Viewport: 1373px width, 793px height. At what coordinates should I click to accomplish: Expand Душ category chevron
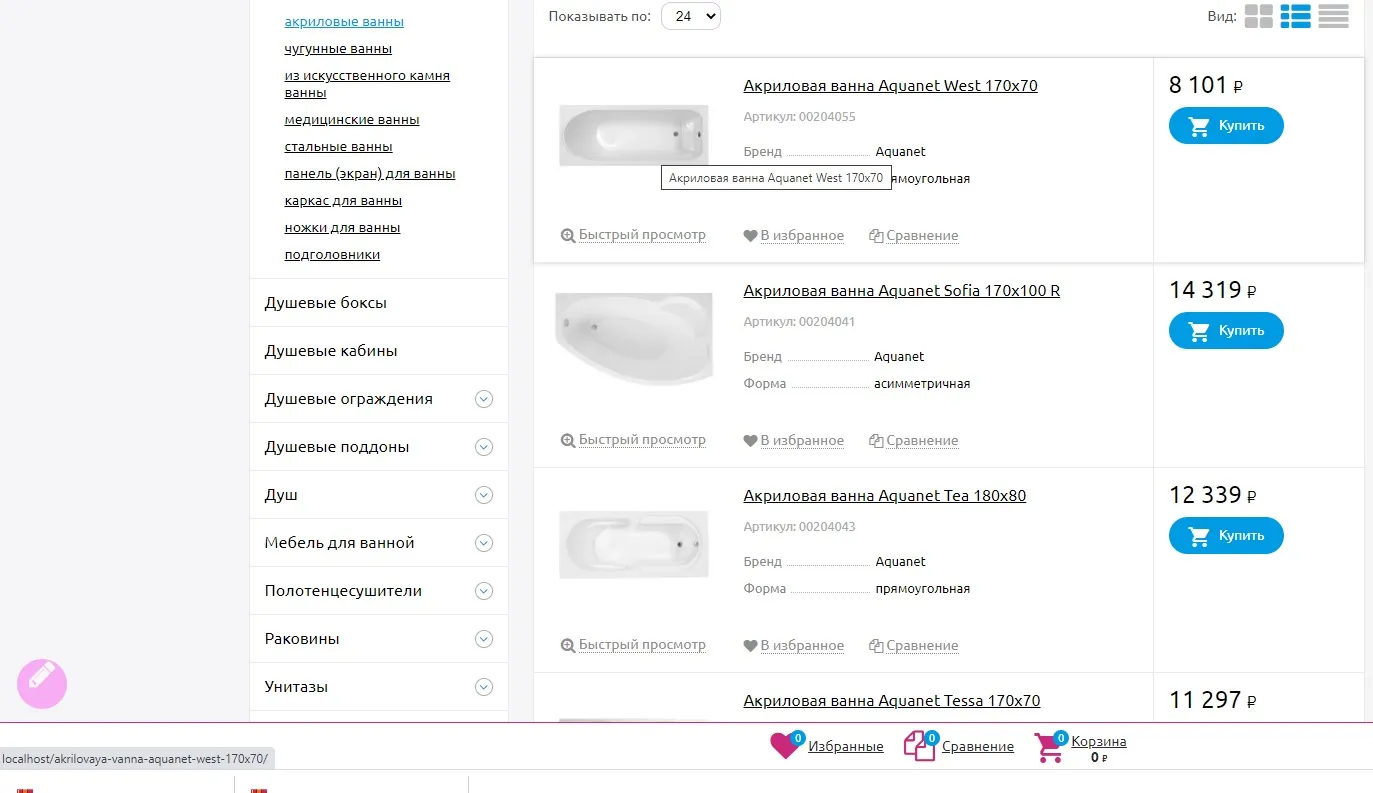(x=484, y=495)
